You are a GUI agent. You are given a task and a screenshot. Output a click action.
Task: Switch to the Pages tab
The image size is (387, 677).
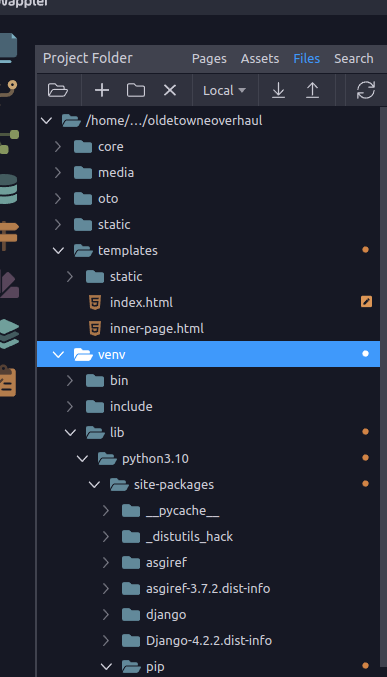(x=209, y=58)
